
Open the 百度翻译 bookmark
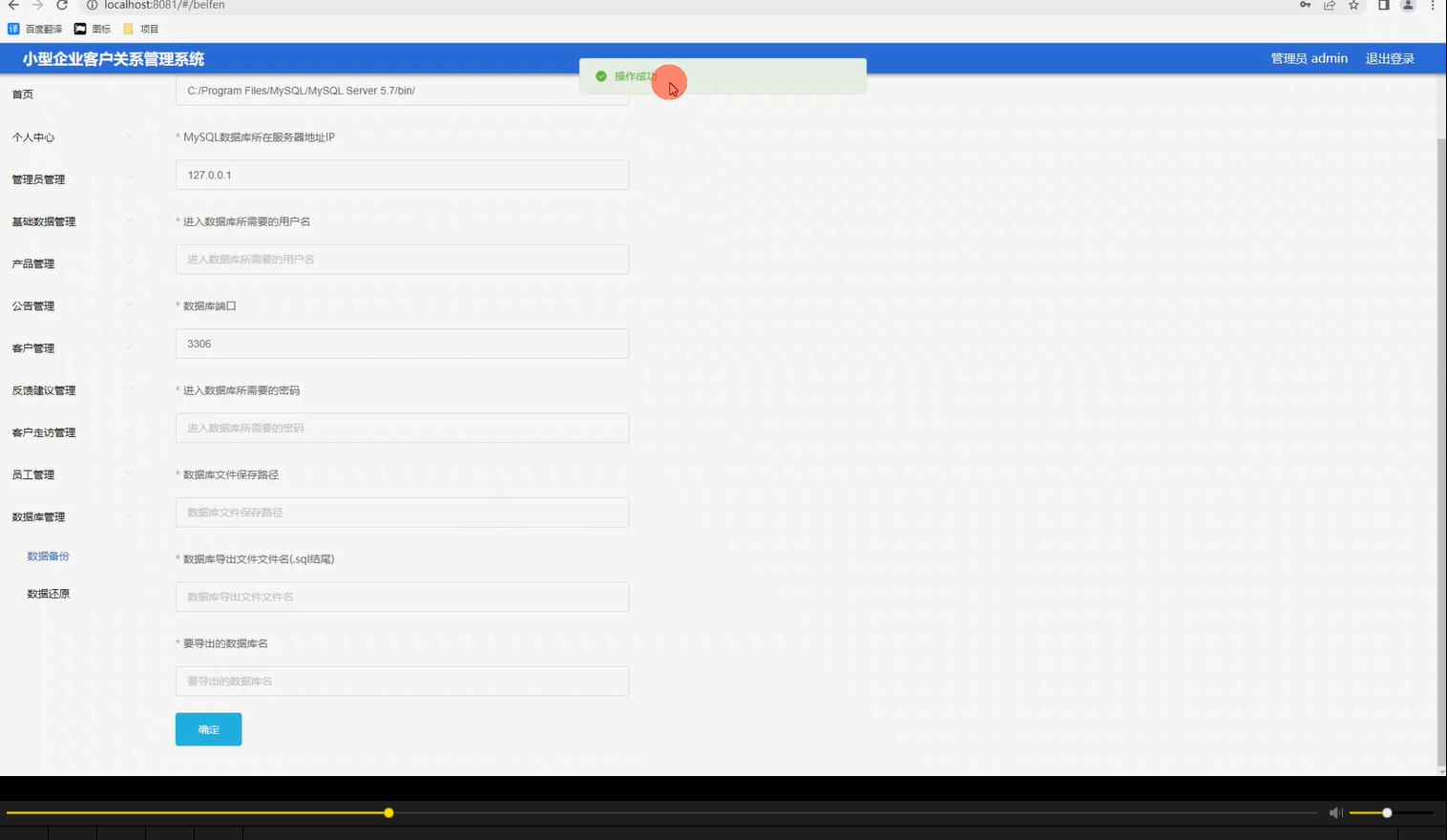click(x=35, y=29)
